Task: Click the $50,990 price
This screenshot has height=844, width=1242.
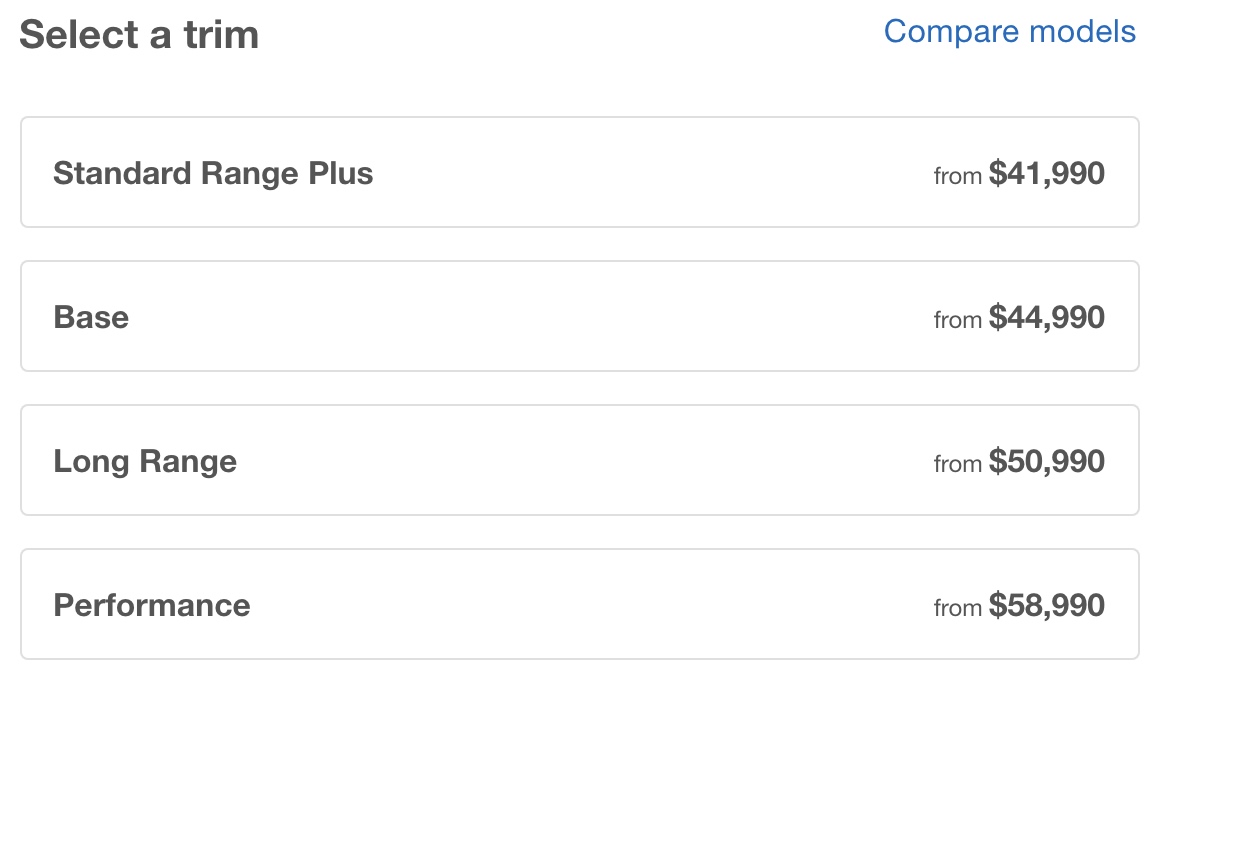Action: click(x=1046, y=462)
